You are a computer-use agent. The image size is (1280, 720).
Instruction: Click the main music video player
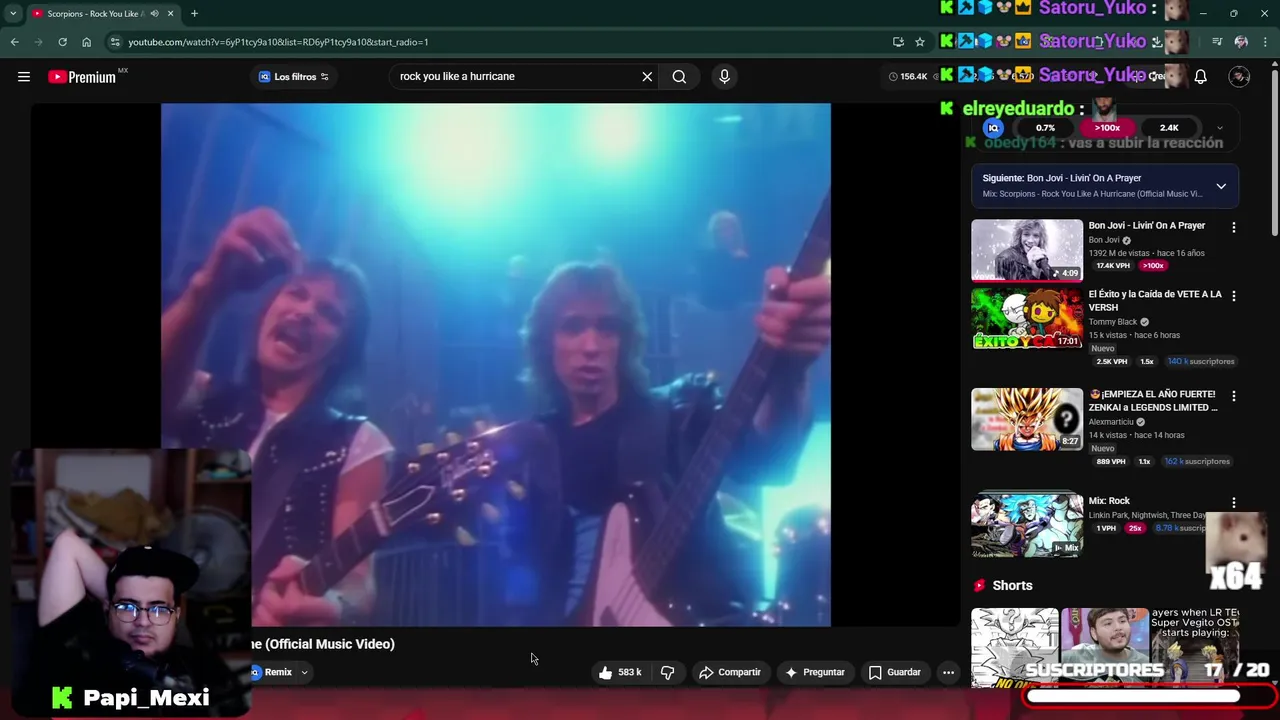point(496,365)
